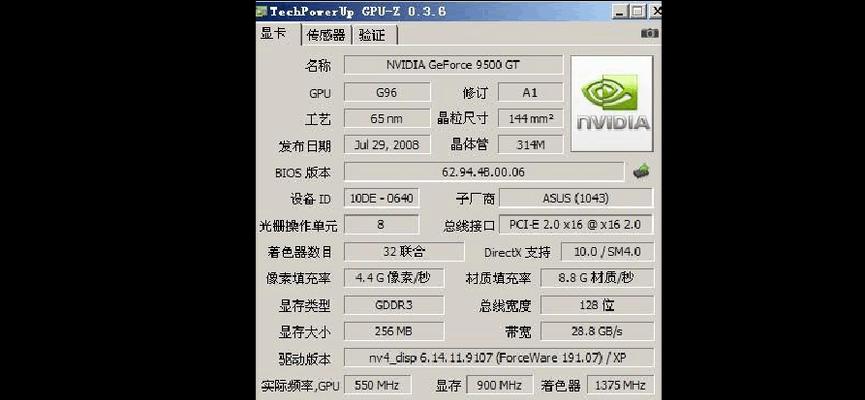
Task: Click the bus interface PCI-E 2.0 field
Action: point(576,225)
